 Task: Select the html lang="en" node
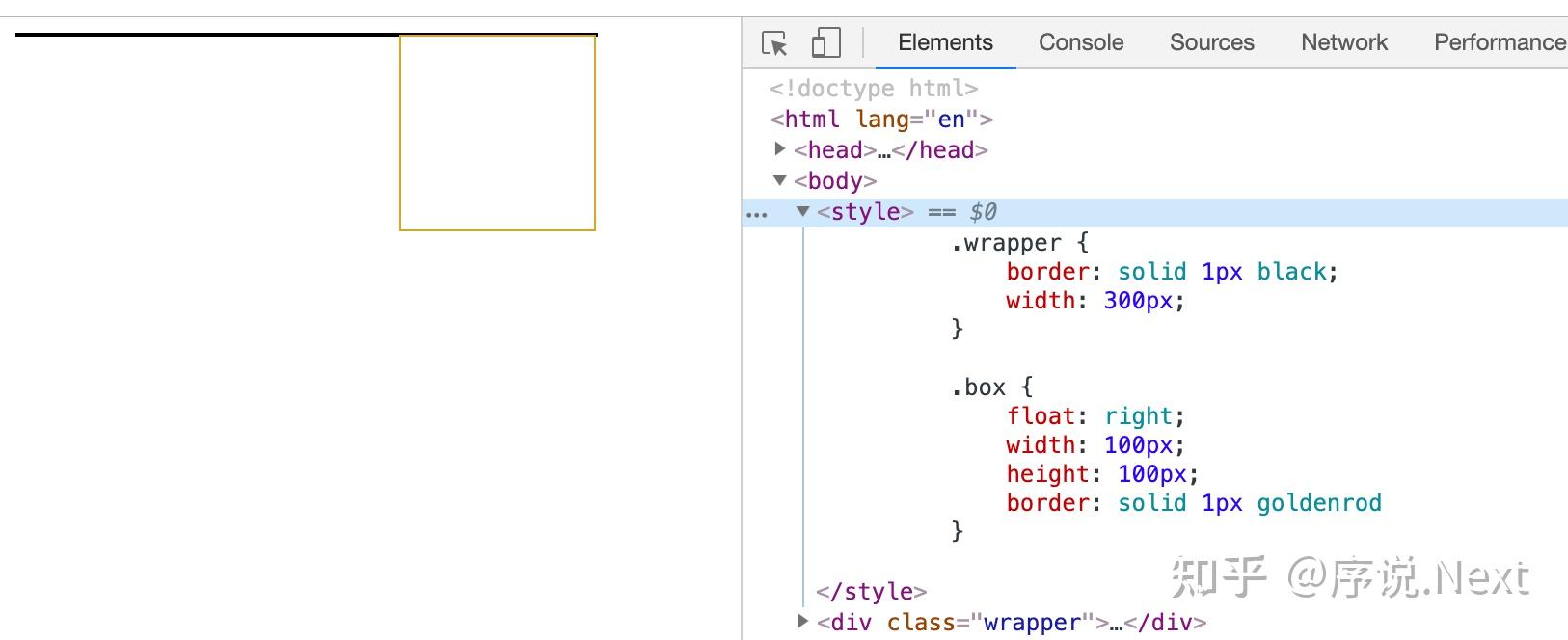point(880,120)
